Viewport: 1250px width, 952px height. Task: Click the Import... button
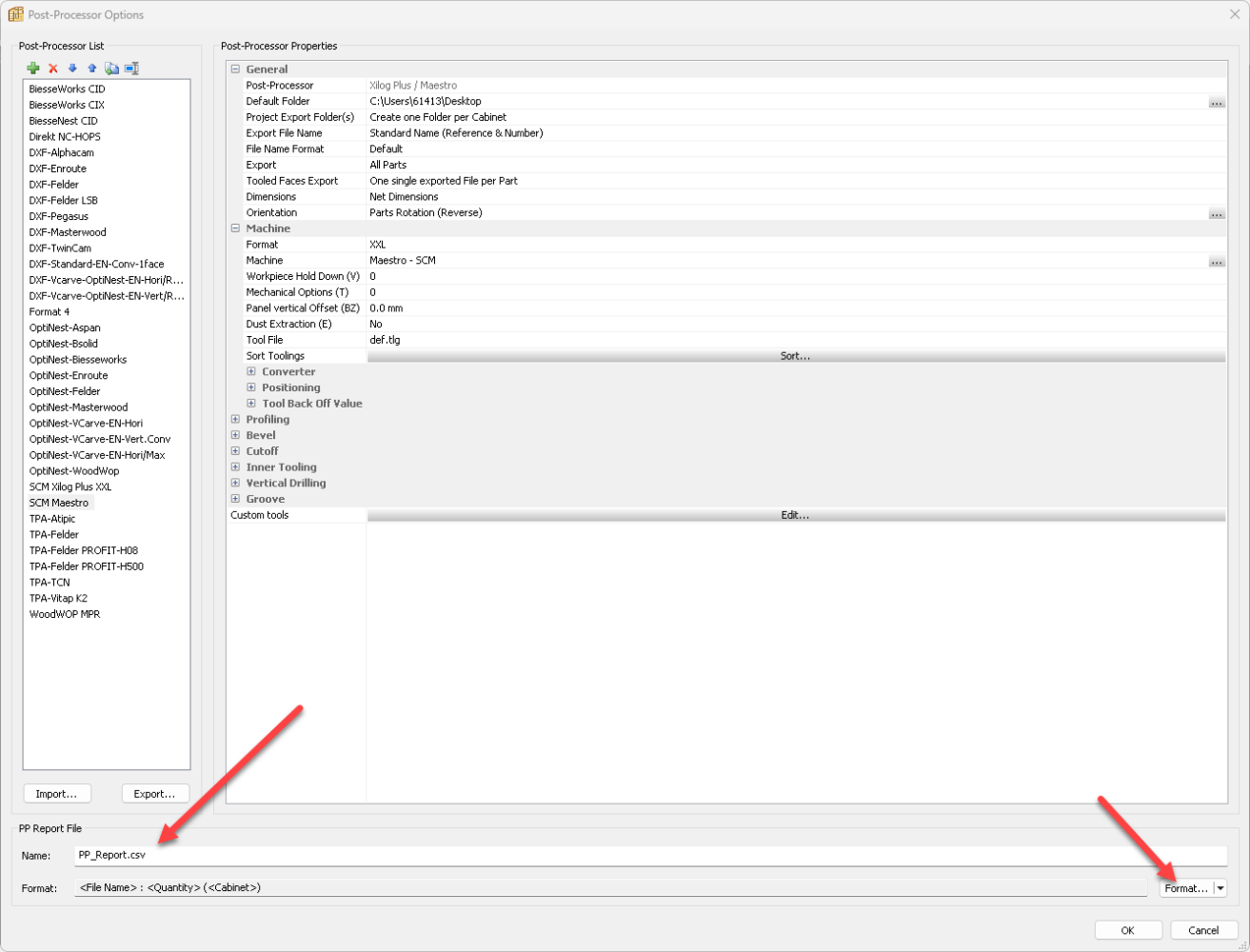point(57,794)
